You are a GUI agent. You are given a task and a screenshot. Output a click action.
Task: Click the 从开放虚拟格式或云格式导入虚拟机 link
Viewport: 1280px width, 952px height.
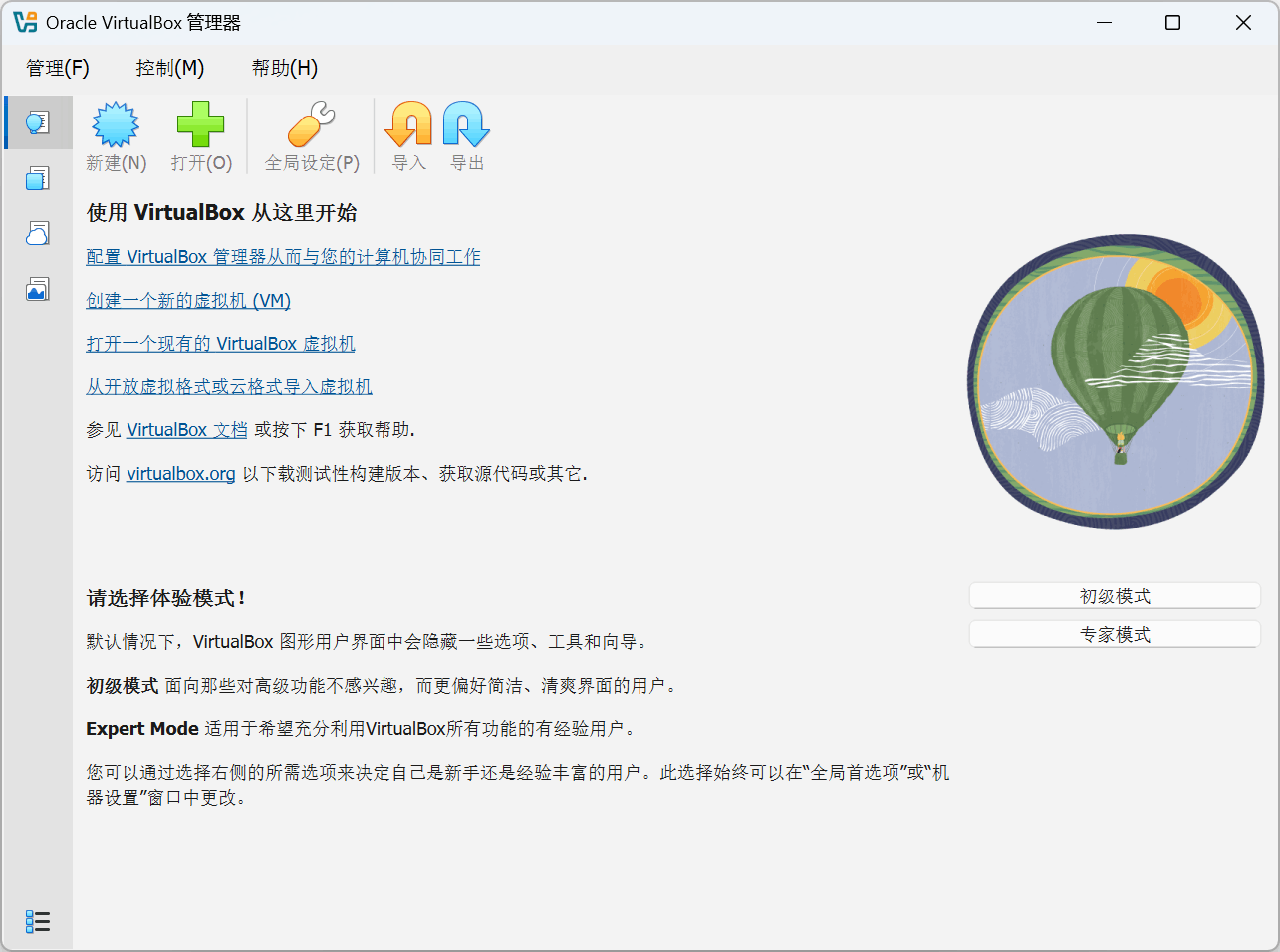(229, 386)
